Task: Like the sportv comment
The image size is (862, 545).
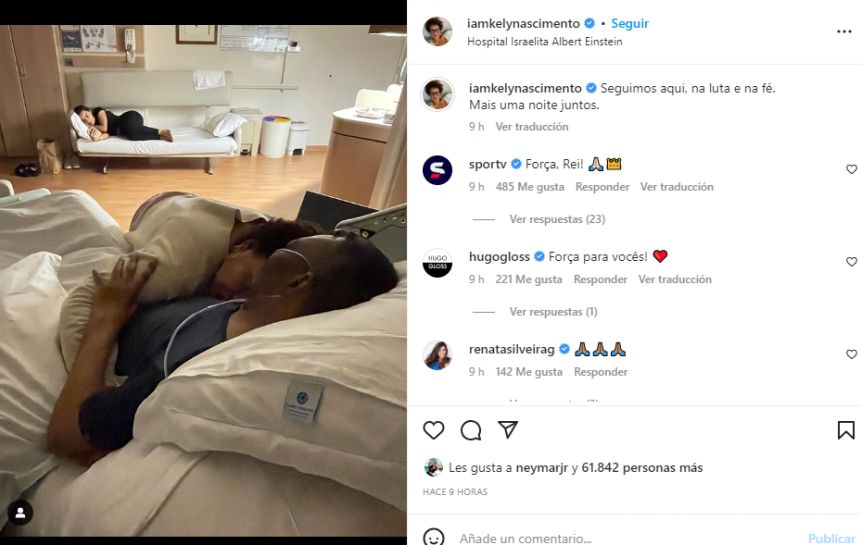Action: (x=852, y=169)
